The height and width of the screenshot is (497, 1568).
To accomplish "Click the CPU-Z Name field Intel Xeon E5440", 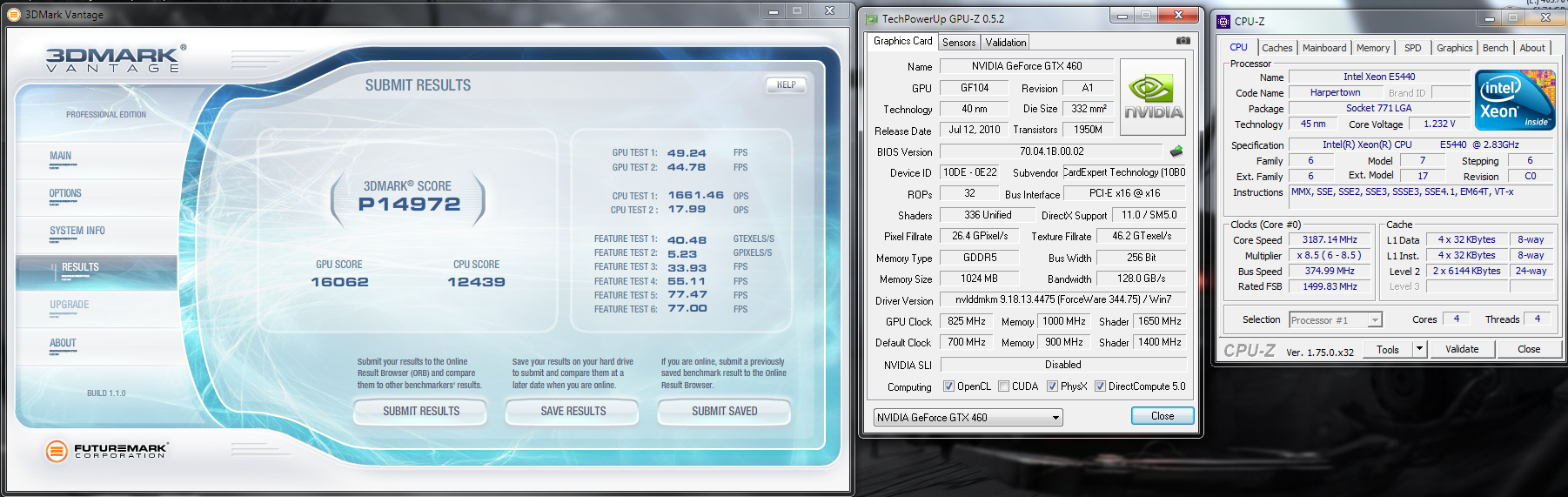I will [x=1379, y=77].
